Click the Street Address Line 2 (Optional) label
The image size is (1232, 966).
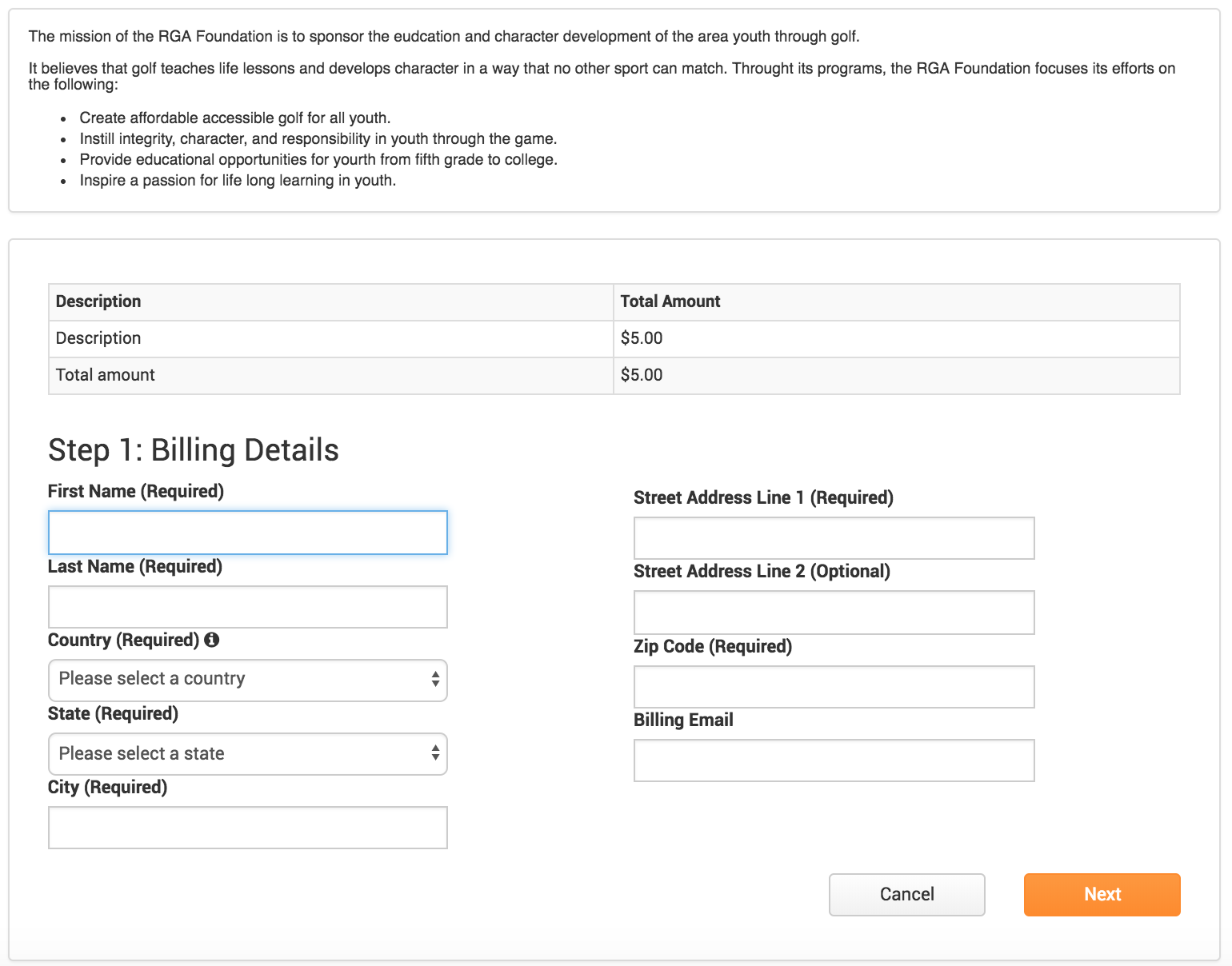click(x=762, y=571)
